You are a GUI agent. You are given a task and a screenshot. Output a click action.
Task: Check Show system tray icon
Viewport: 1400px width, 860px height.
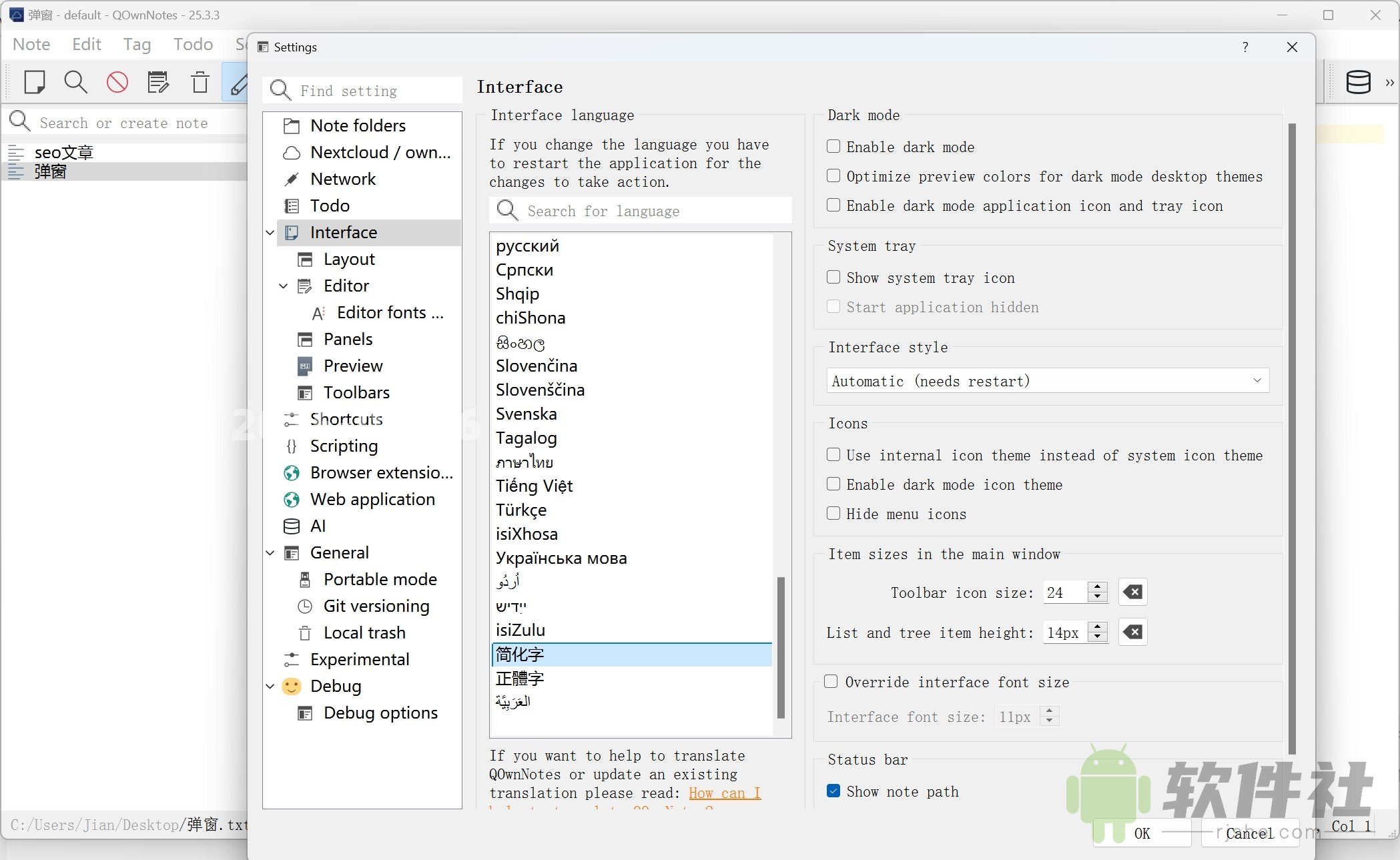[833, 277]
